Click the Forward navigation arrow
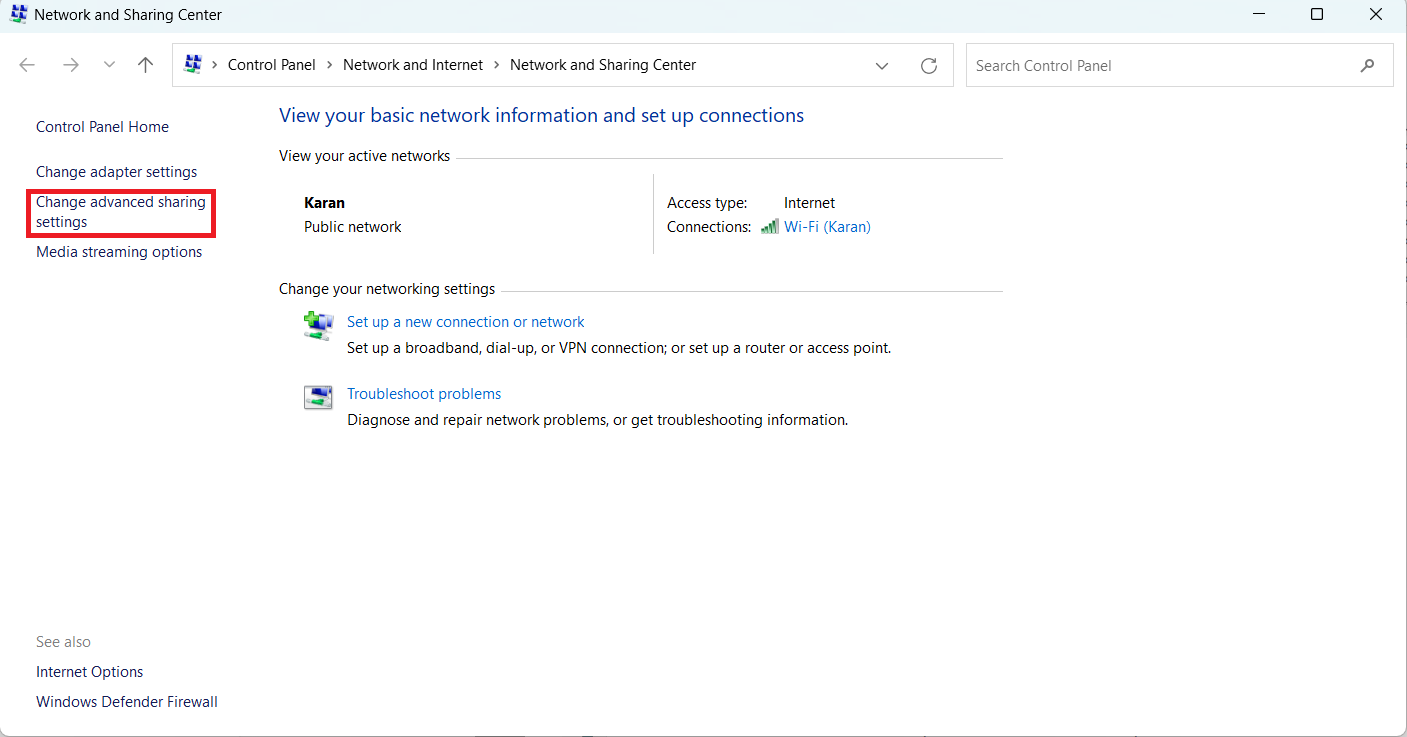 point(70,65)
